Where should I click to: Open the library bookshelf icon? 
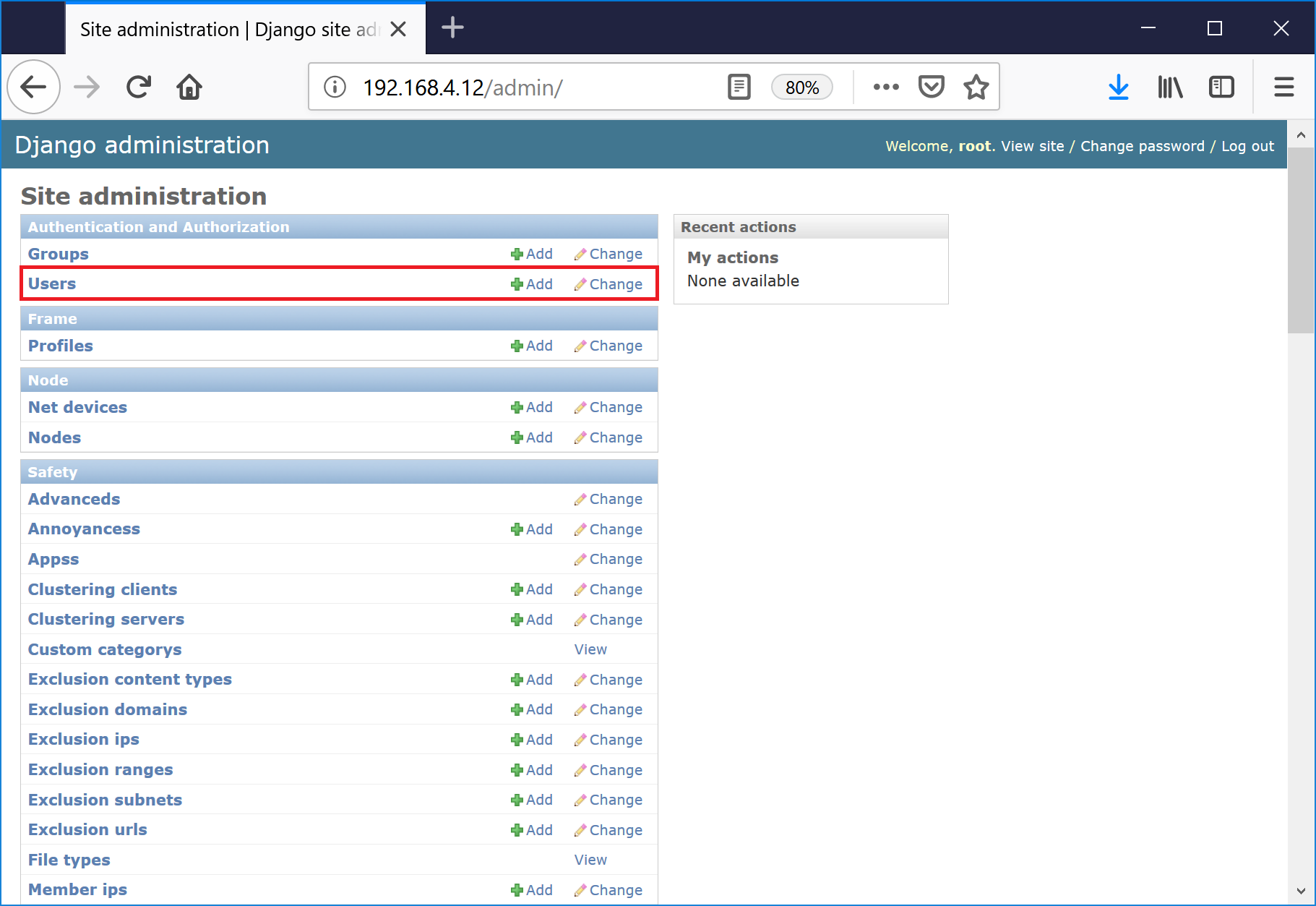click(1170, 87)
